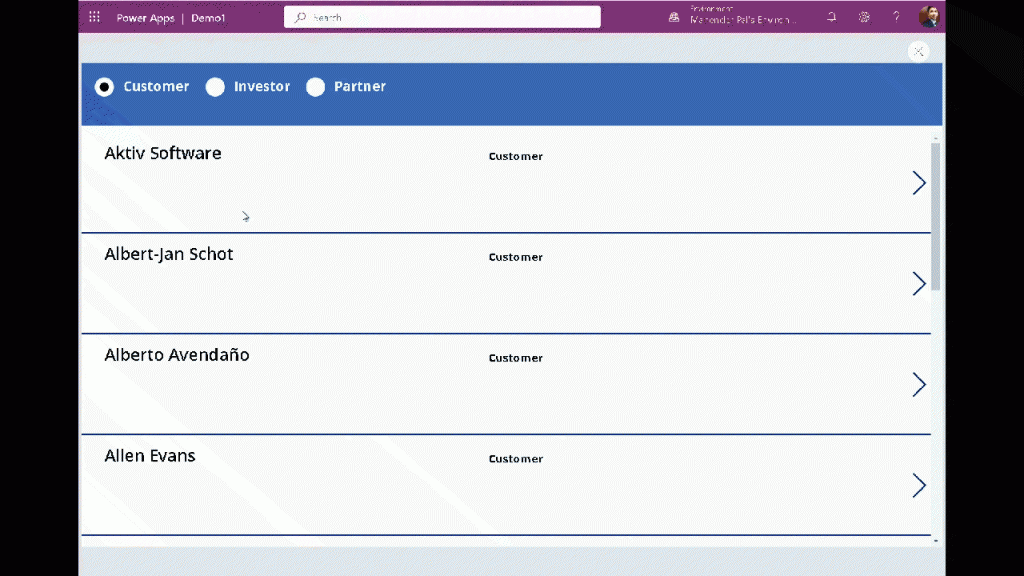This screenshot has height=576, width=1024.
Task: Open Alberto Avendaño details chevron
Action: tap(919, 385)
